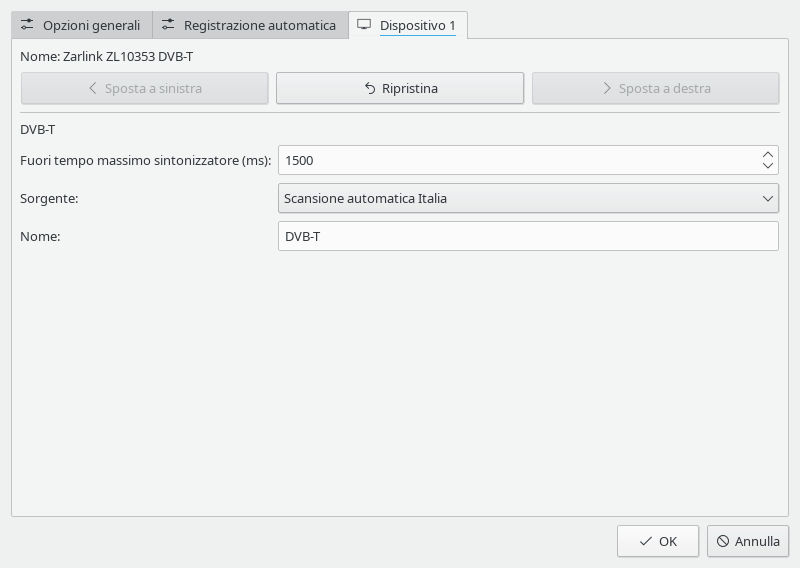Click Sposta a destra button

656,88
